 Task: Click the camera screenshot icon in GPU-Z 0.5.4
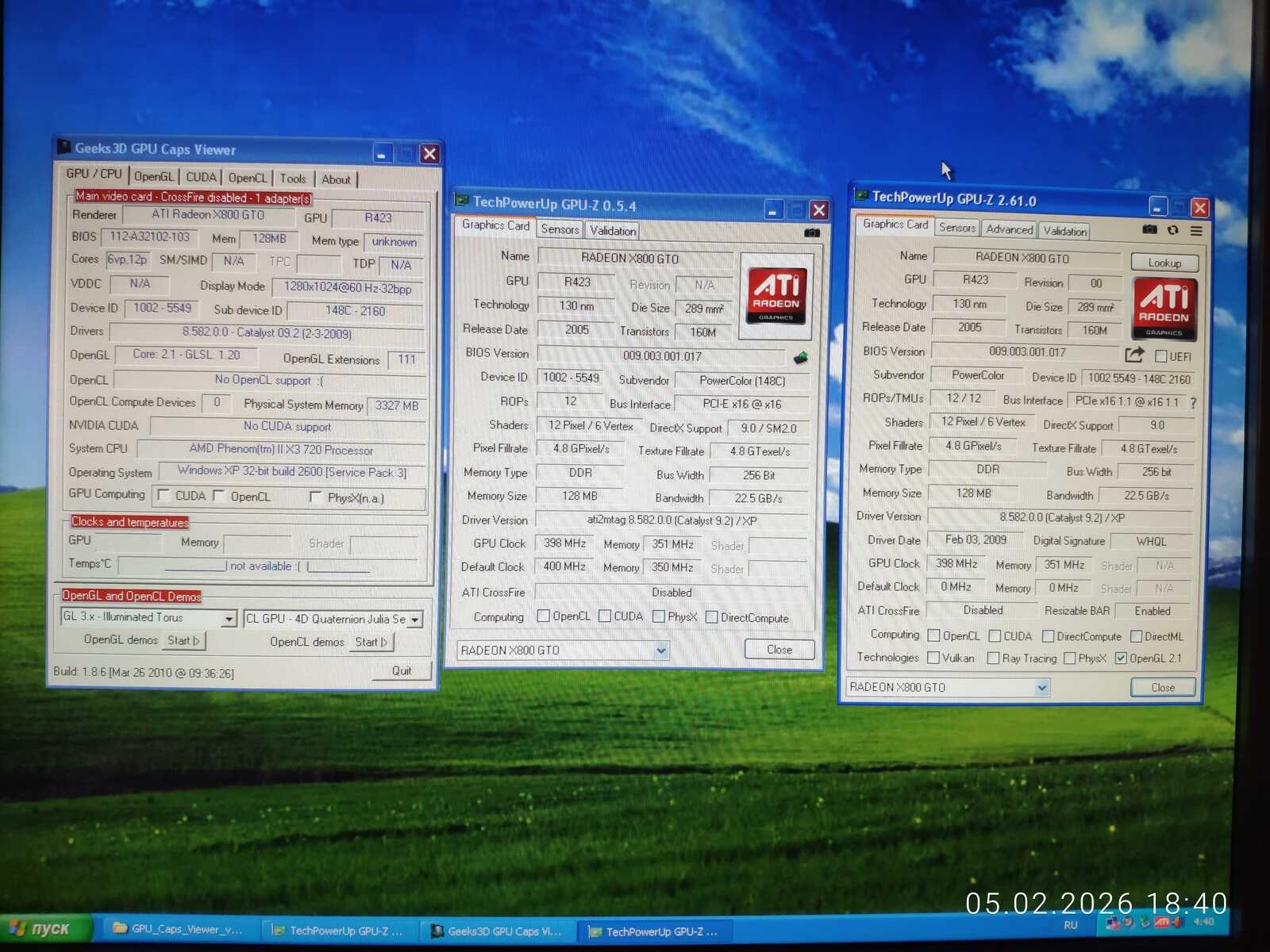click(811, 232)
